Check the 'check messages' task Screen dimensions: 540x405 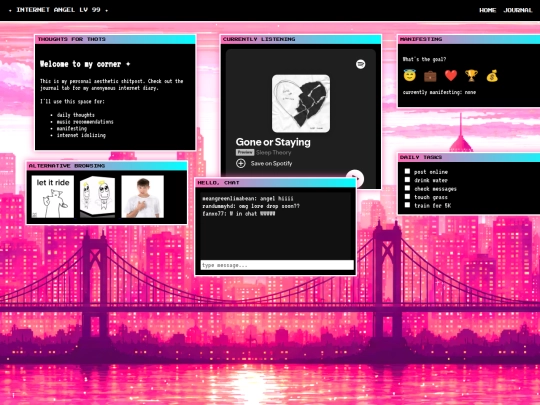click(407, 188)
